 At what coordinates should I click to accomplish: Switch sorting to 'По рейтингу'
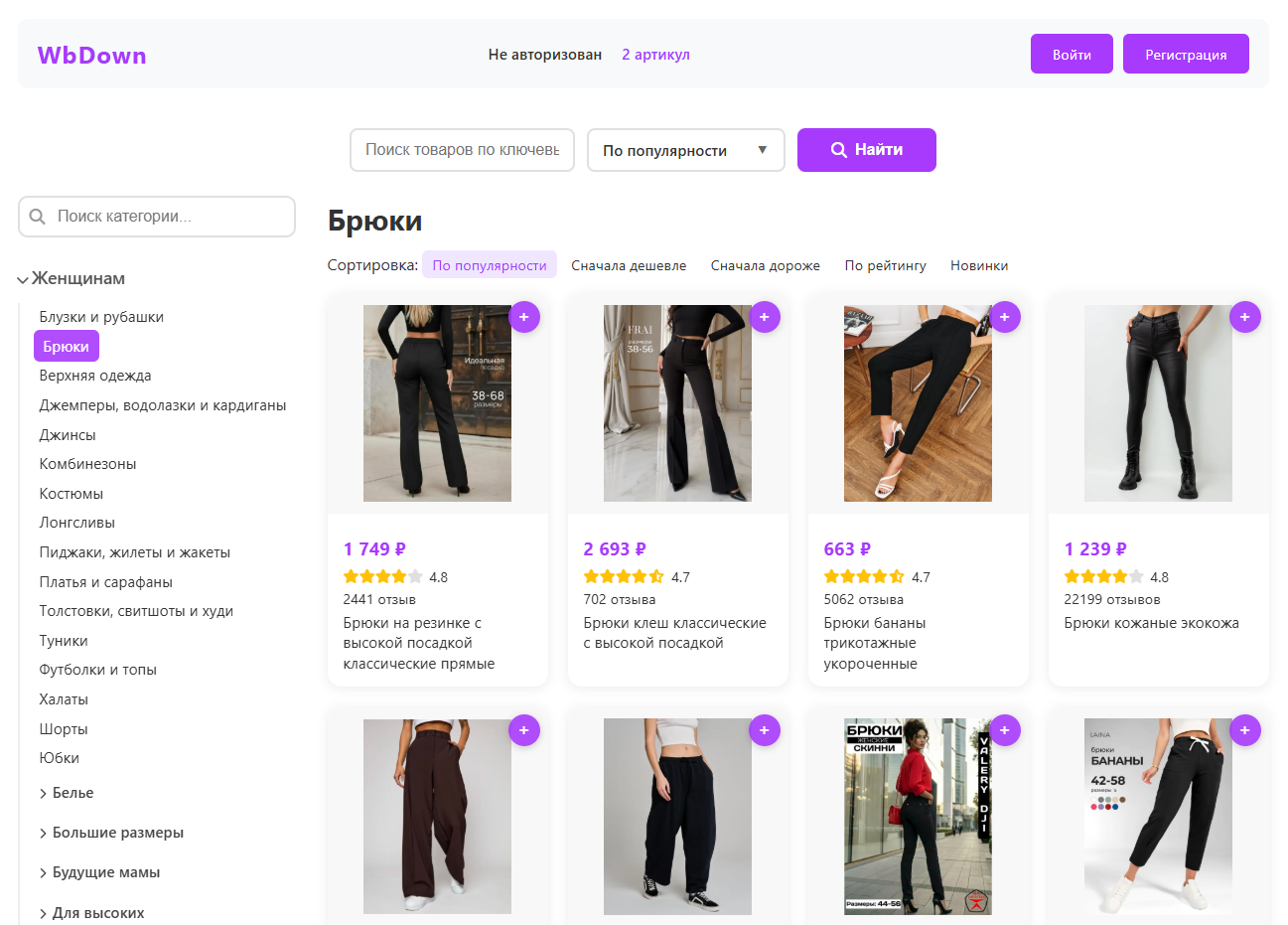coord(885,265)
